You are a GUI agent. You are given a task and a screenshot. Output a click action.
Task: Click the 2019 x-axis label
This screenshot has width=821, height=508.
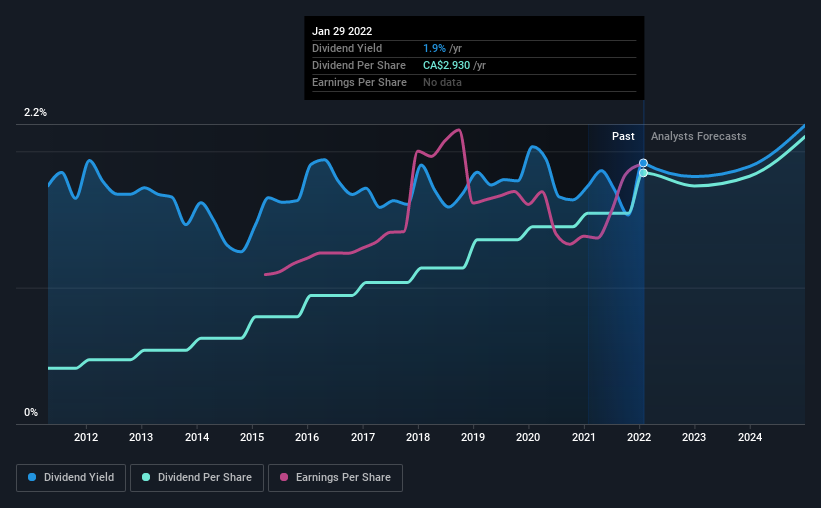pos(473,437)
